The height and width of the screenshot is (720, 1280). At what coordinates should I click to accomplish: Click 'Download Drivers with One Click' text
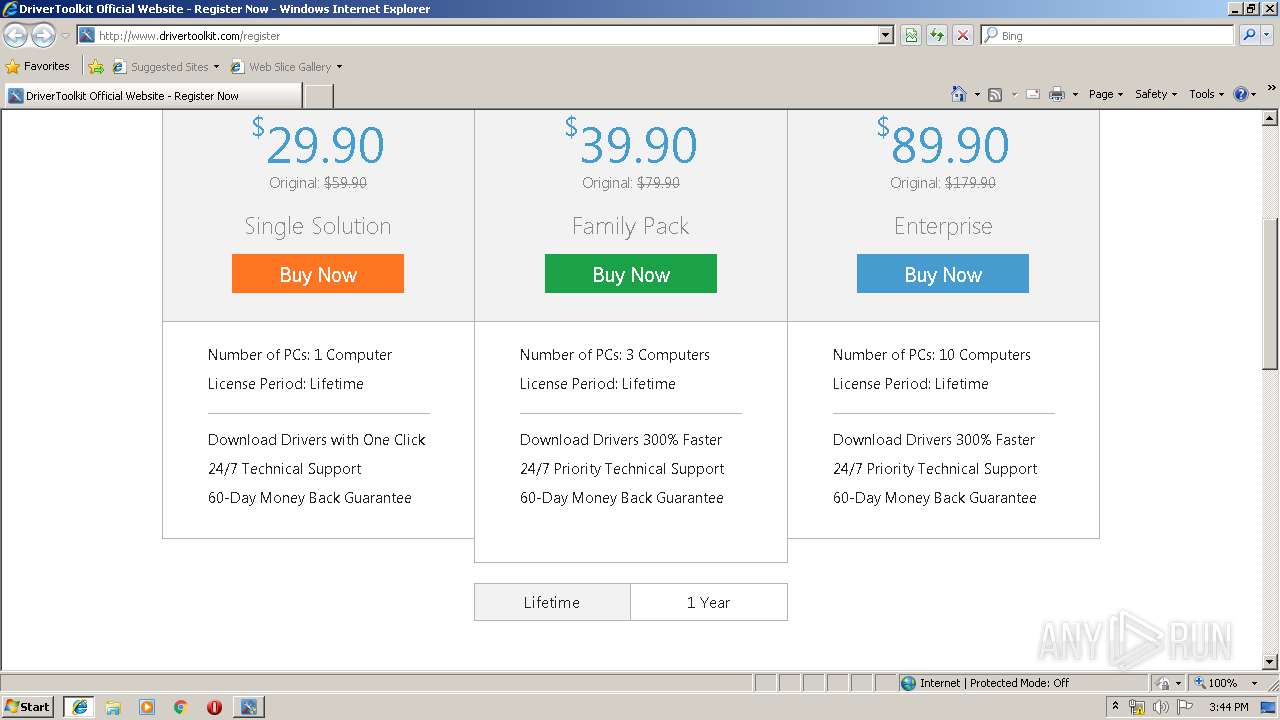pyautogui.click(x=317, y=440)
